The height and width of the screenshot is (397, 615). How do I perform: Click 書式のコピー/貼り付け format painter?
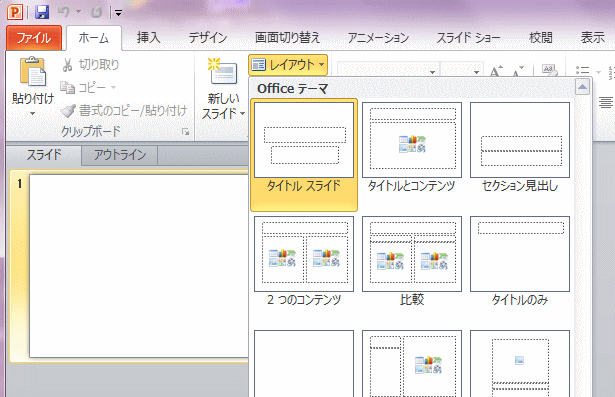pos(124,111)
